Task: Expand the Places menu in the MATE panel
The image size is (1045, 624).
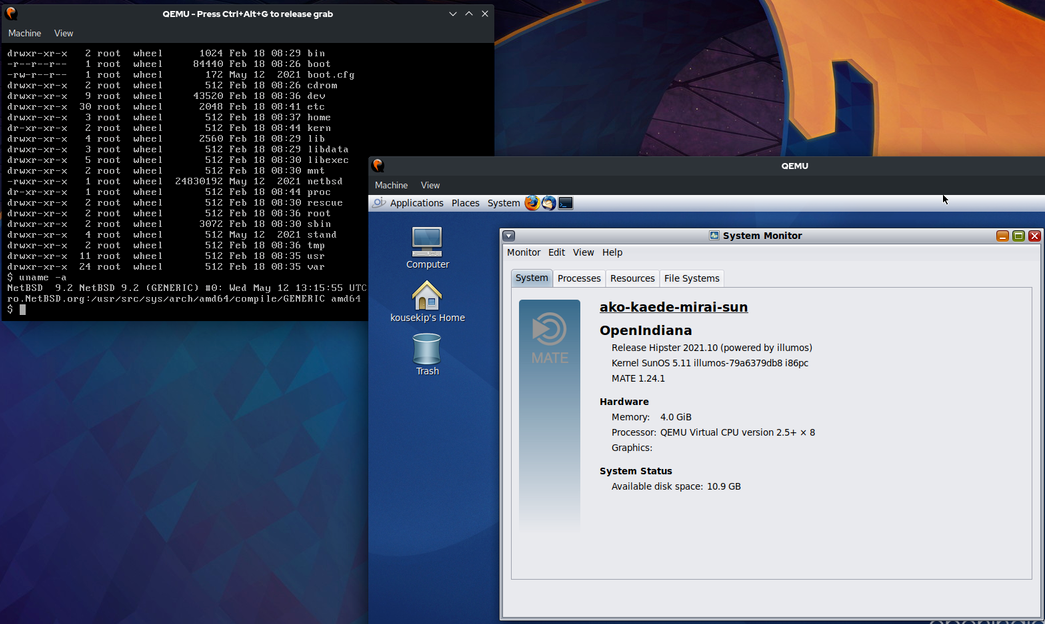Action: click(x=465, y=203)
